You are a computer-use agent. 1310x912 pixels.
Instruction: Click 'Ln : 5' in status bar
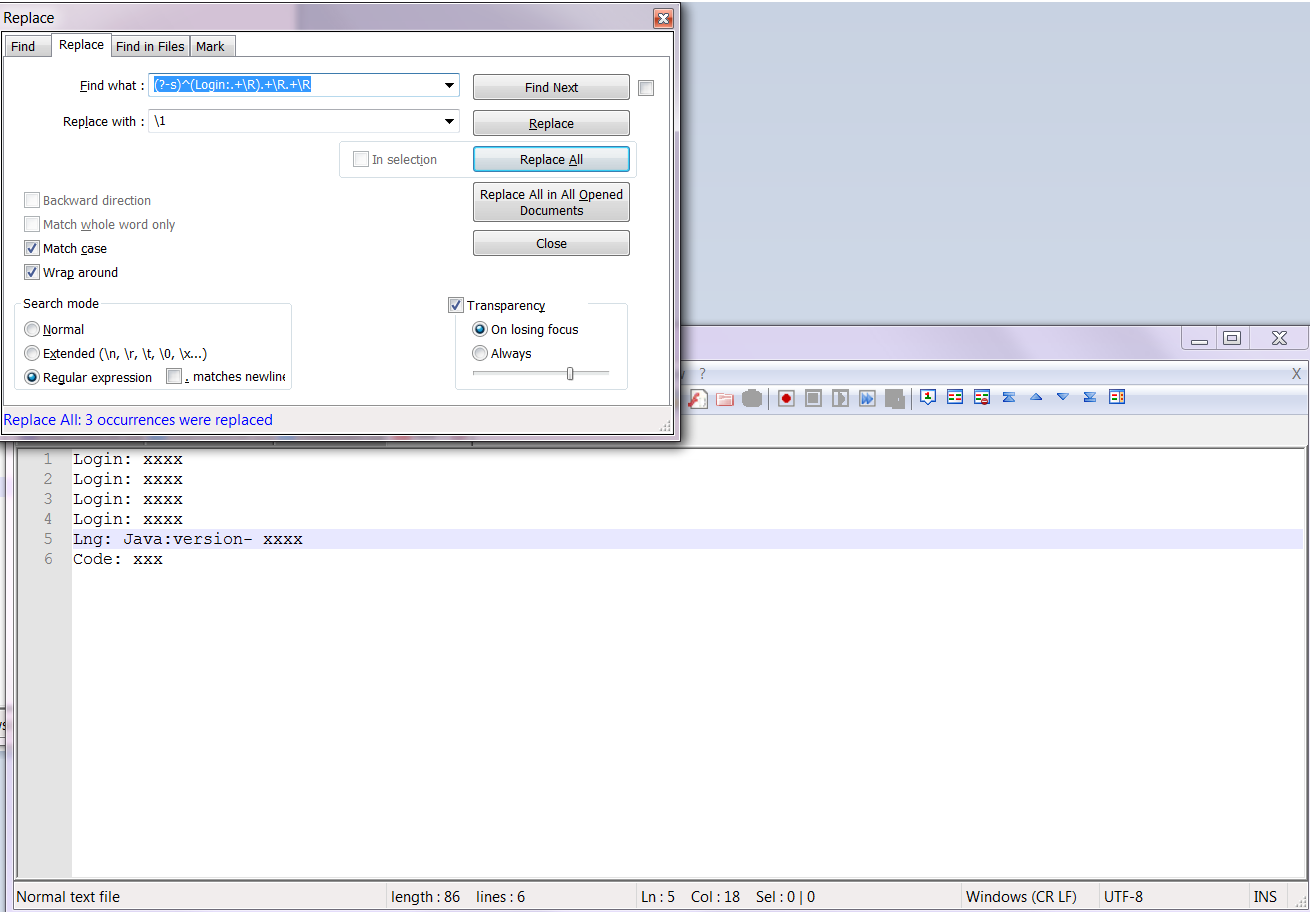[660, 897]
